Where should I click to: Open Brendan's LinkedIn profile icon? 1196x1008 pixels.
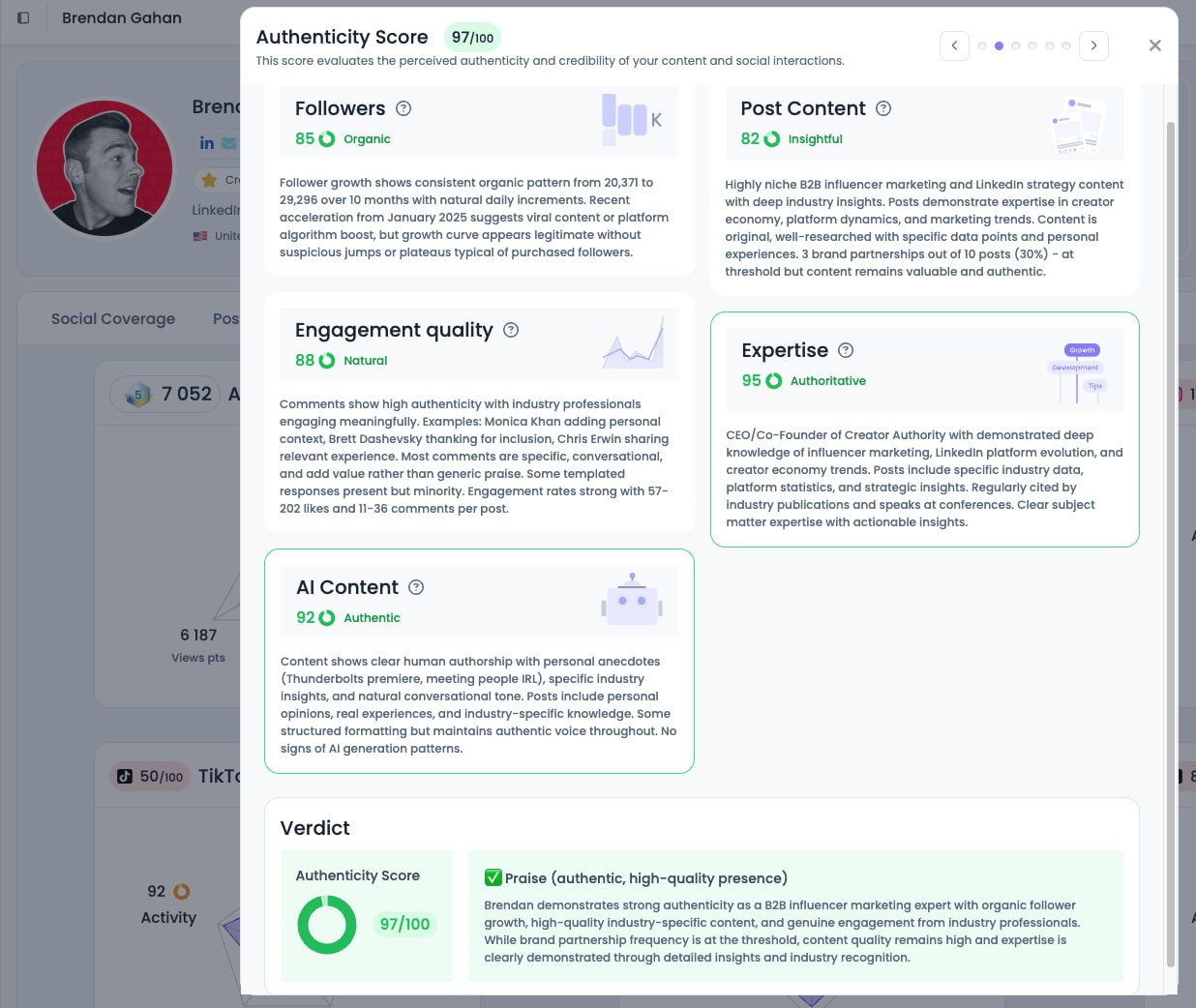pyautogui.click(x=207, y=142)
